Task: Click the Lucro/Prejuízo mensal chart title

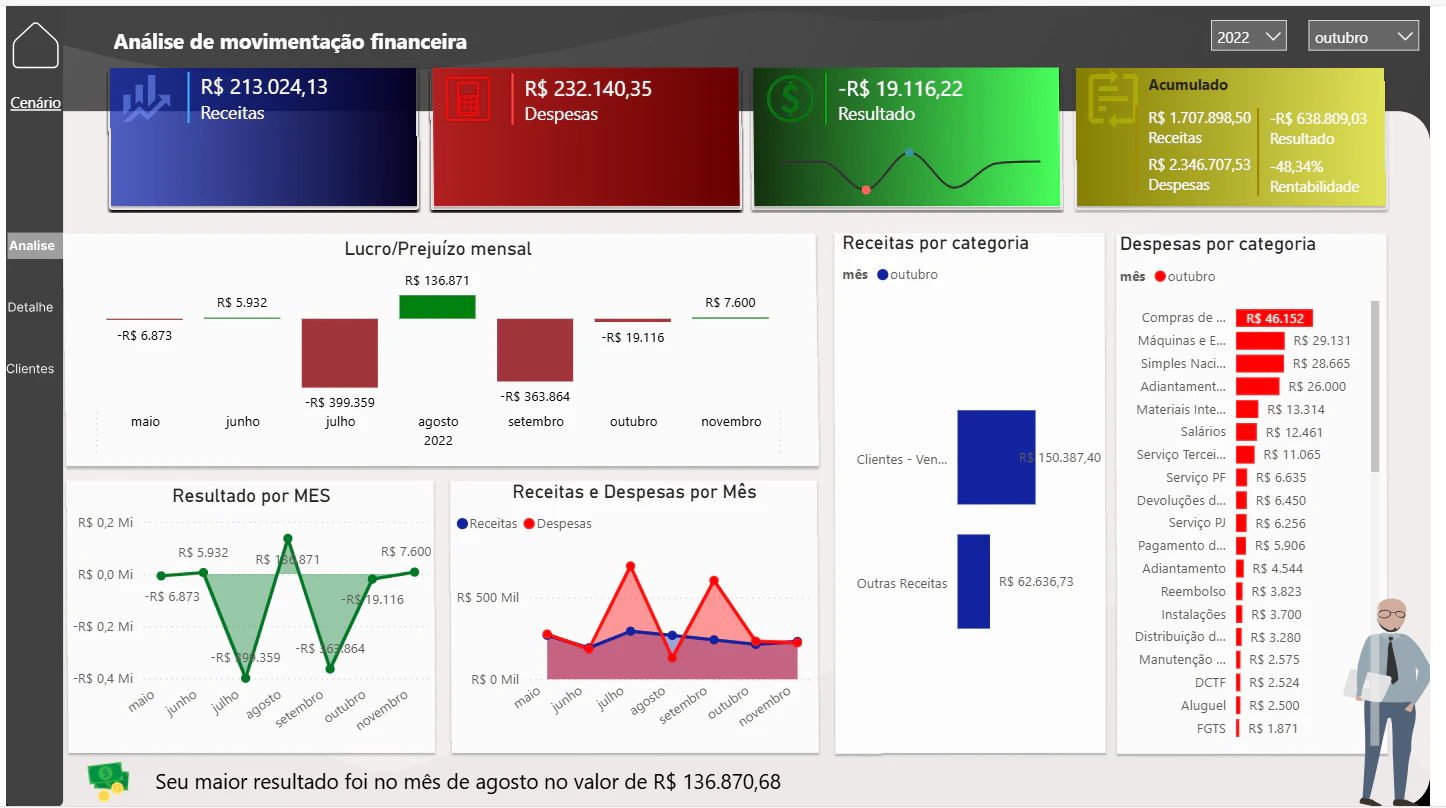Action: [438, 249]
